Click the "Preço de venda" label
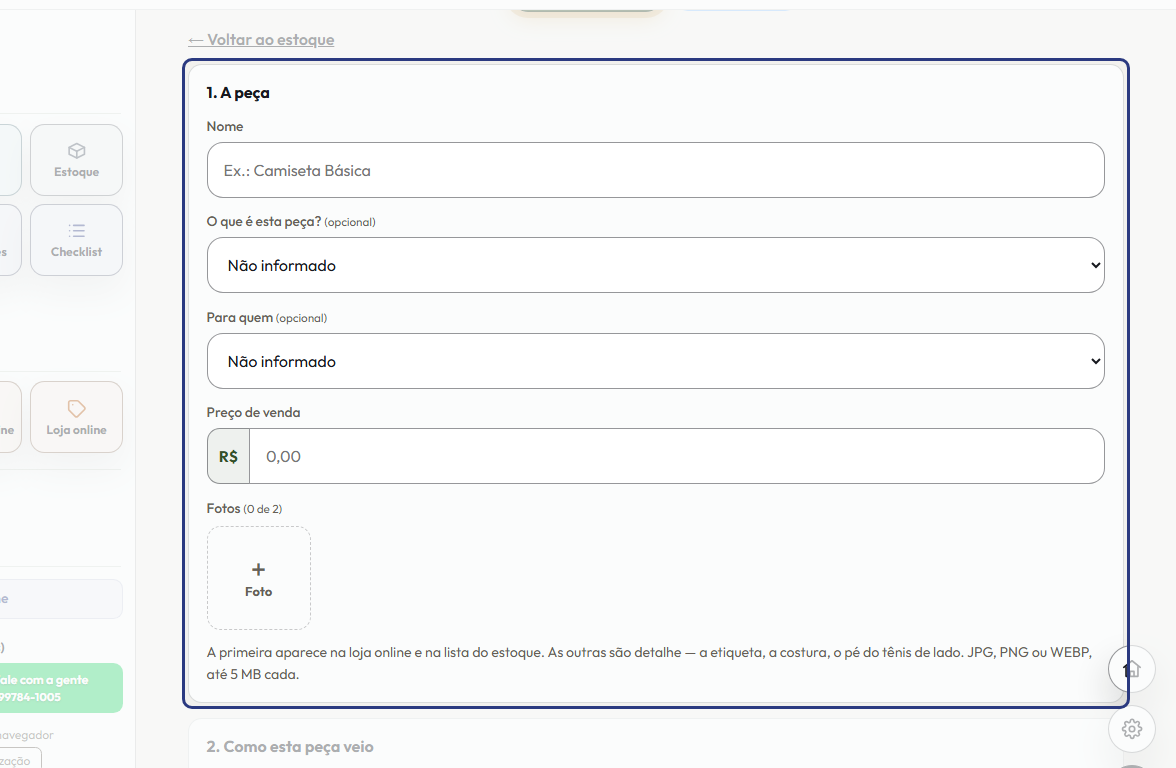1176x768 pixels. pos(254,412)
